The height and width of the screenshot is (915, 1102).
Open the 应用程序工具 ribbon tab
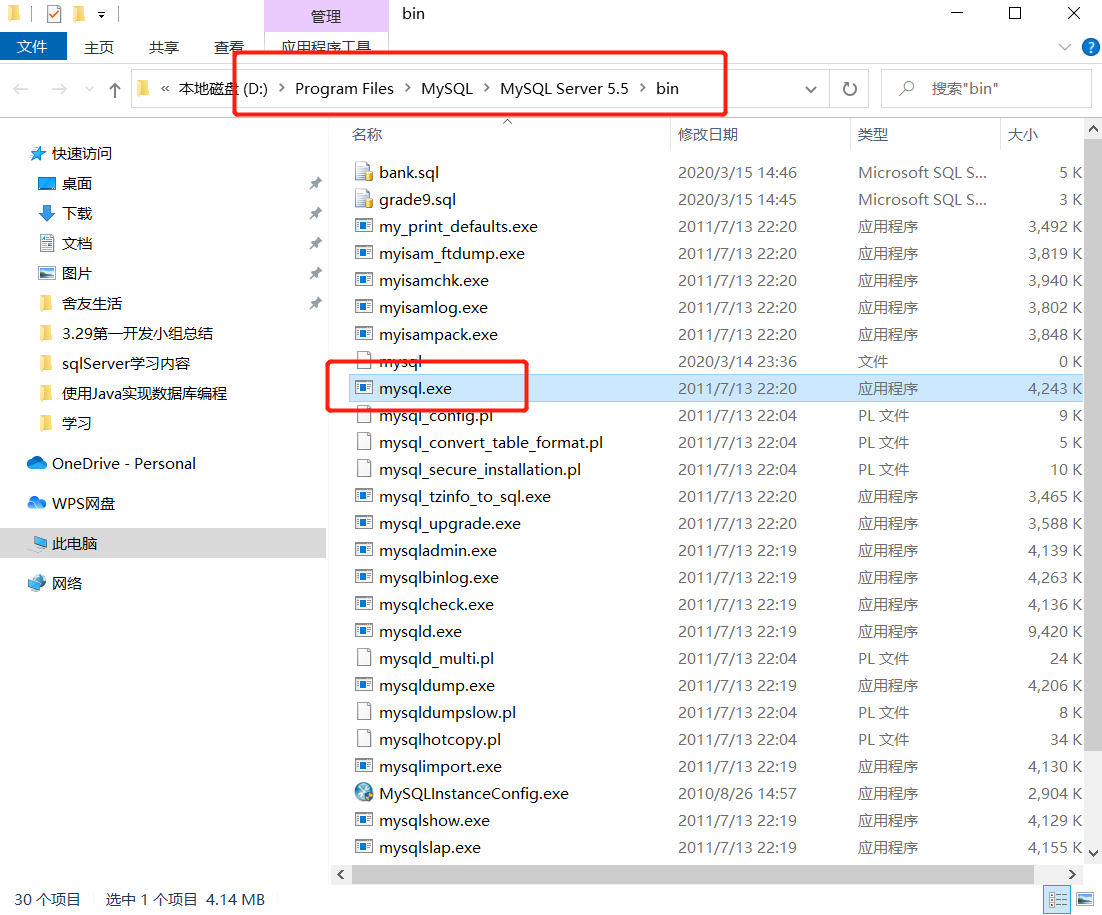pyautogui.click(x=326, y=47)
